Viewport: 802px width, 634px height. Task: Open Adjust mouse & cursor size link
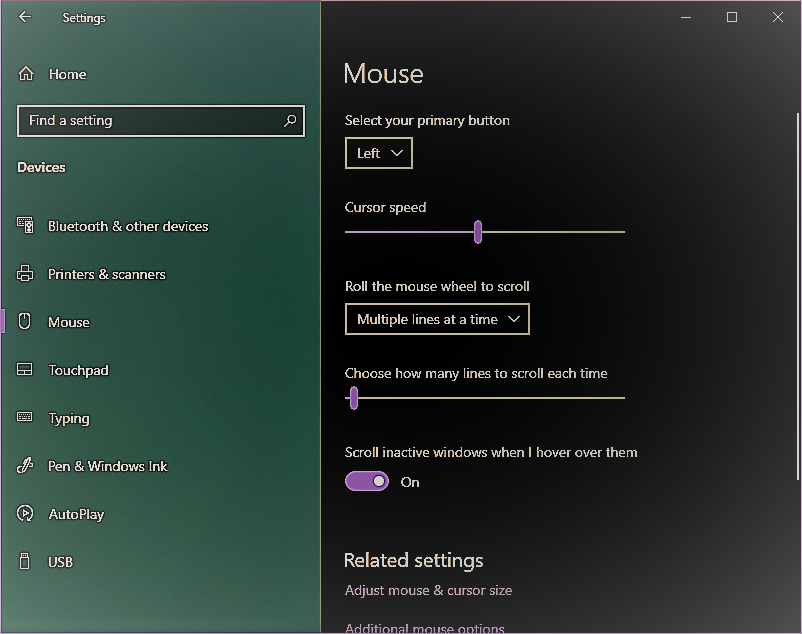pos(428,591)
